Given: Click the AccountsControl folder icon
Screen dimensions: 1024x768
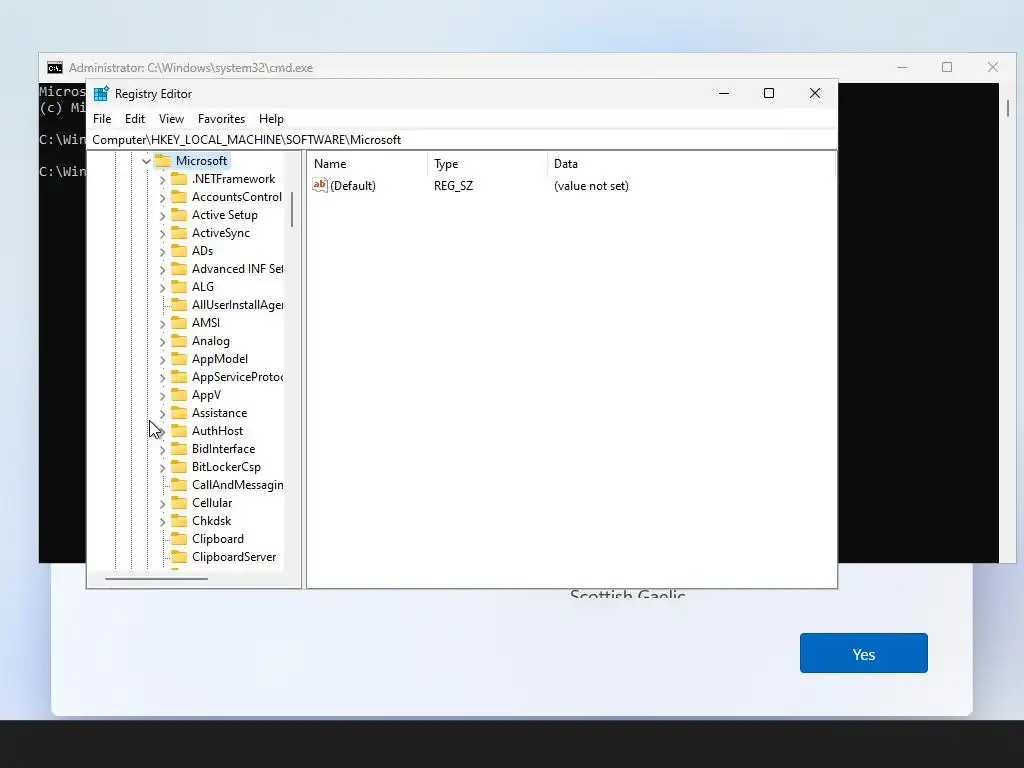Looking at the screenshot, I should [x=179, y=197].
